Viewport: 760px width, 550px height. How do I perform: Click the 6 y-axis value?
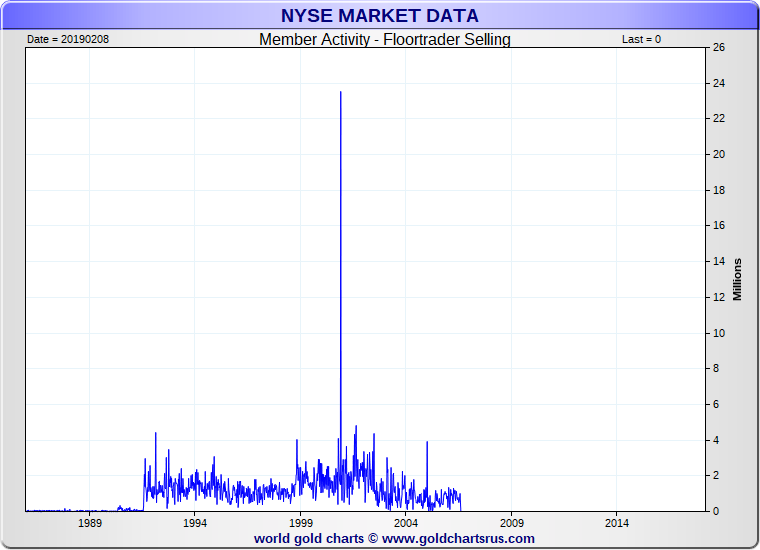point(716,405)
